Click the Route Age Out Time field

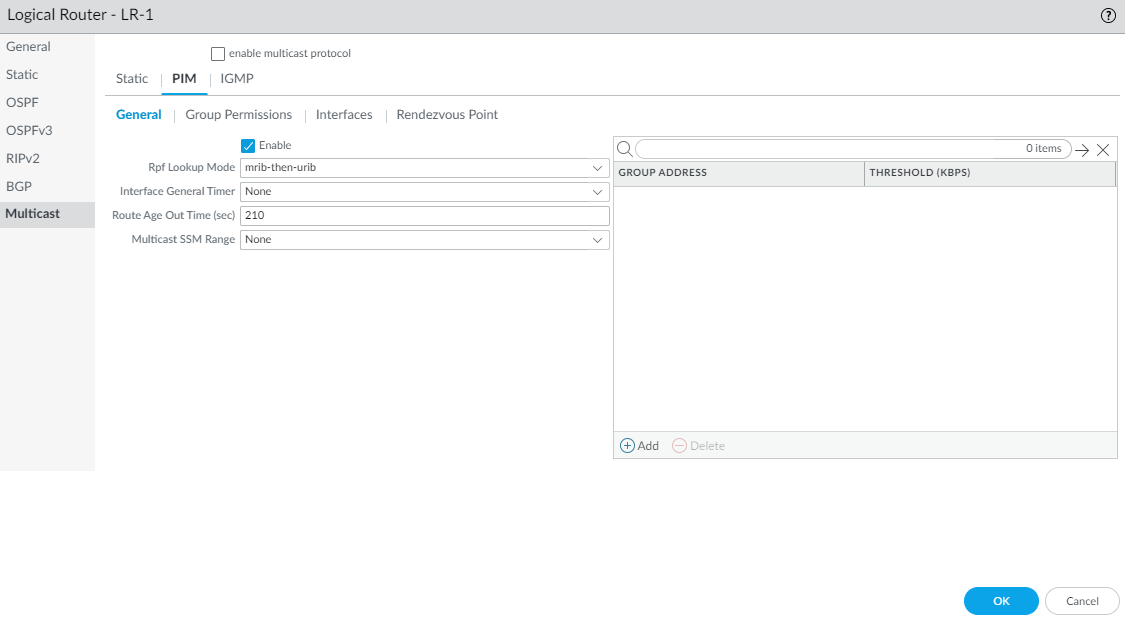pyautogui.click(x=424, y=216)
